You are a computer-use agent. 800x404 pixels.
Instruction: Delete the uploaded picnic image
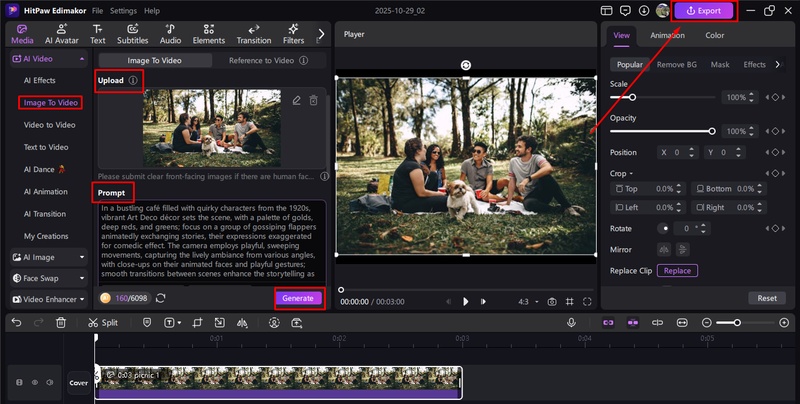[313, 100]
